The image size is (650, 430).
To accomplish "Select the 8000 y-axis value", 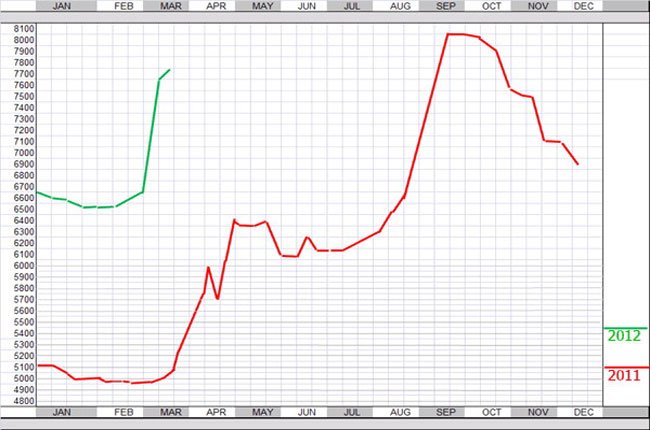I will pos(24,40).
